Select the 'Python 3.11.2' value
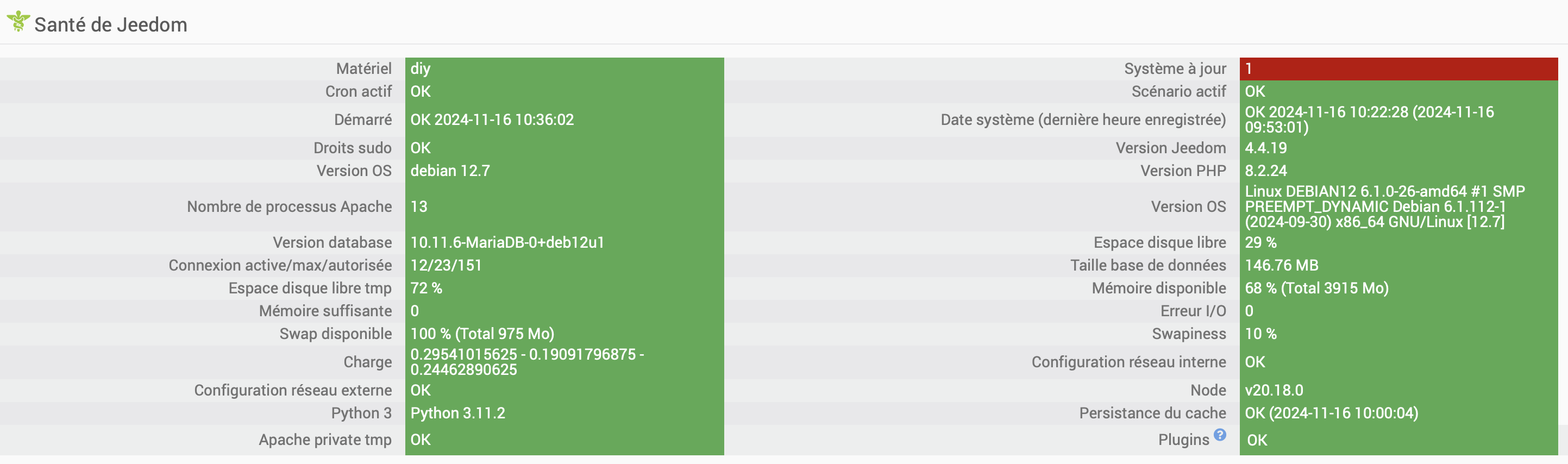The image size is (1568, 464). [457, 413]
